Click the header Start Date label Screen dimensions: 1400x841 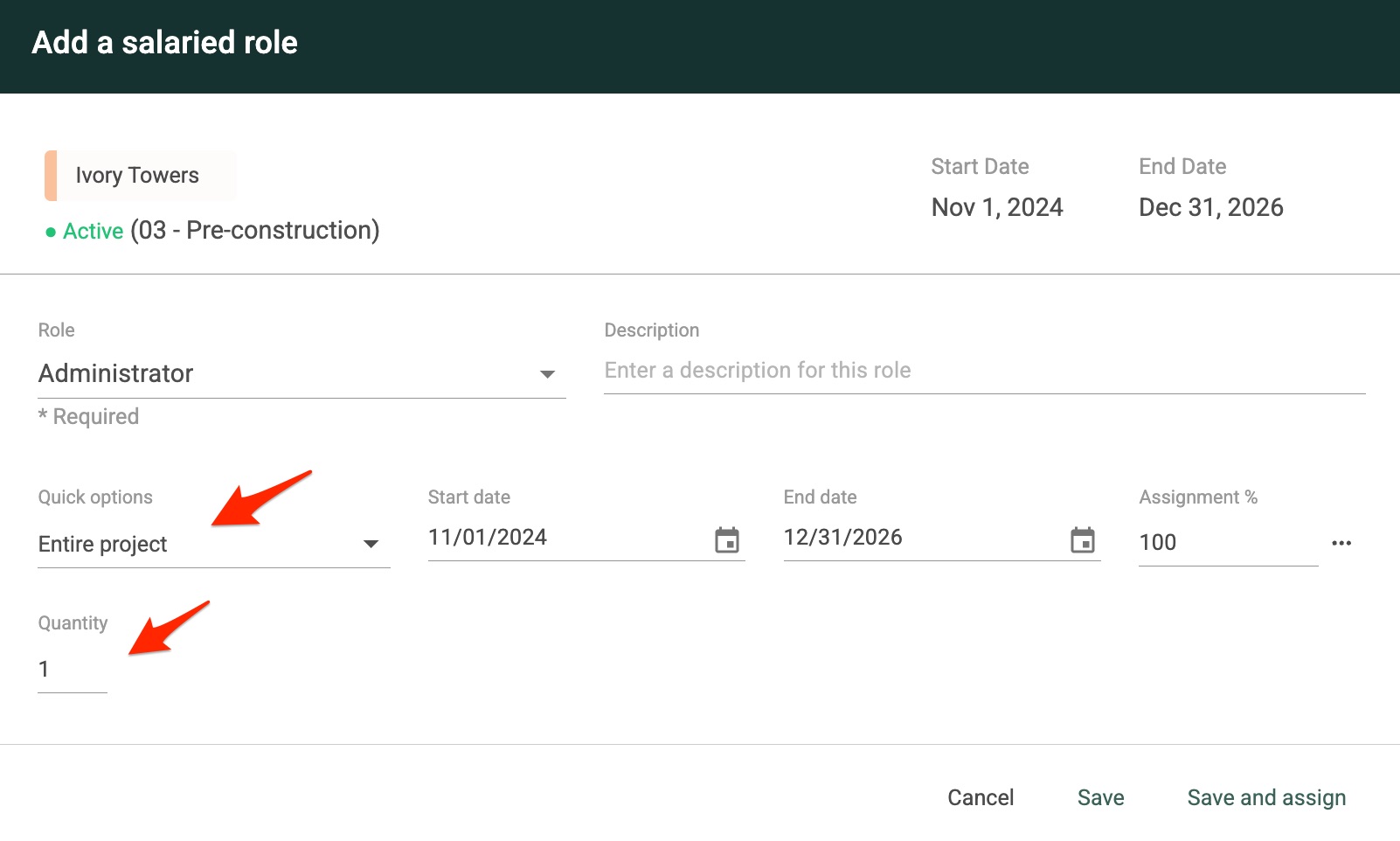point(980,166)
